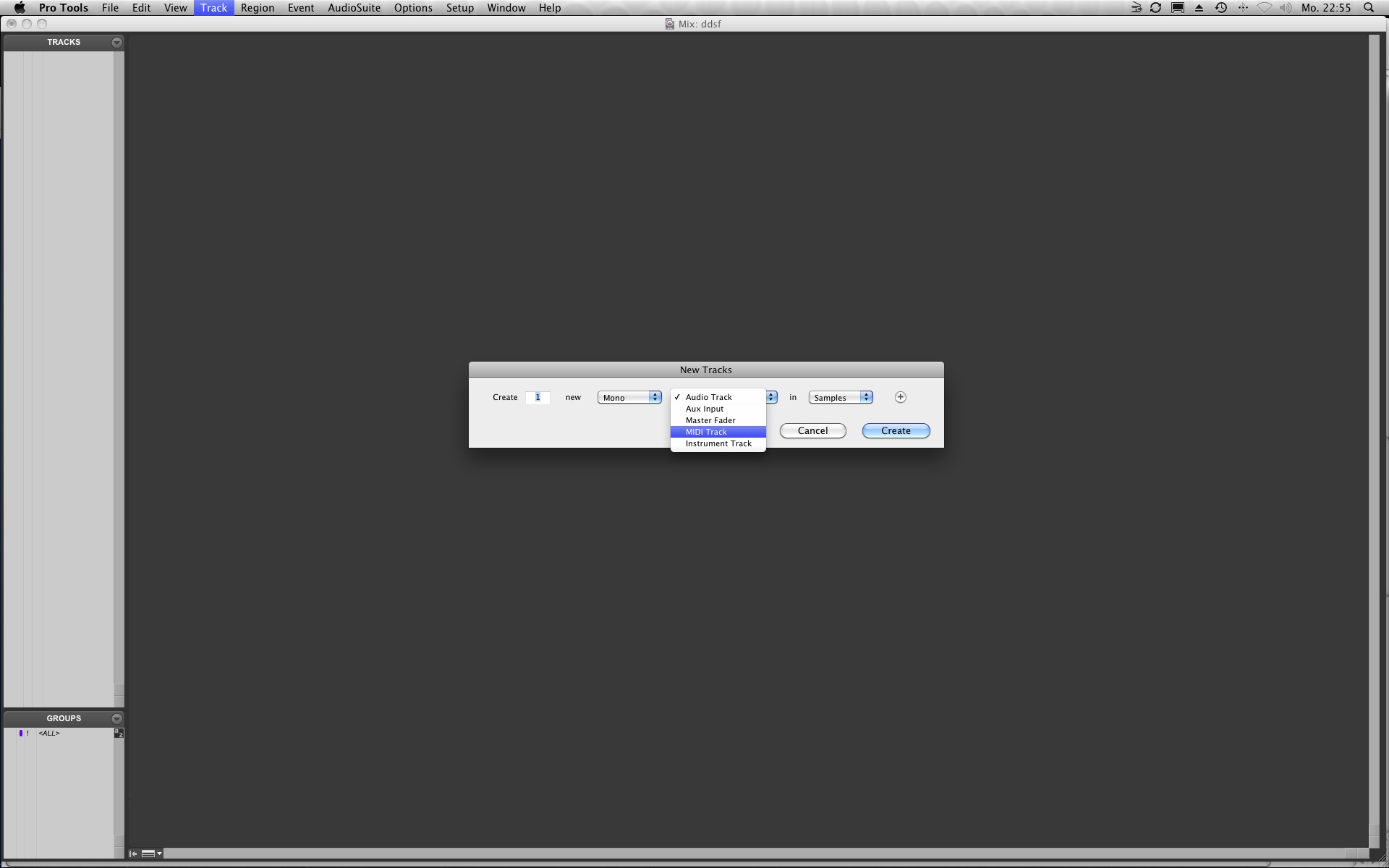This screenshot has width=1389, height=868.
Task: Open the Samples timebase dropdown
Action: 841,397
